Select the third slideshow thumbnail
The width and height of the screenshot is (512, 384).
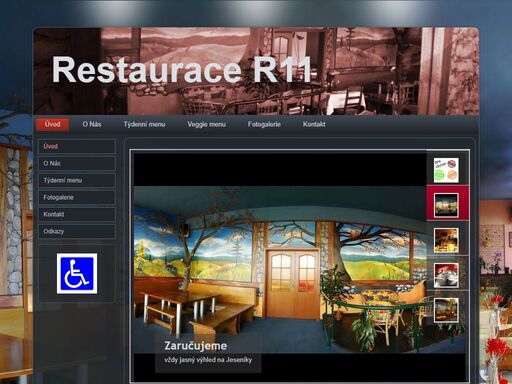(446, 240)
